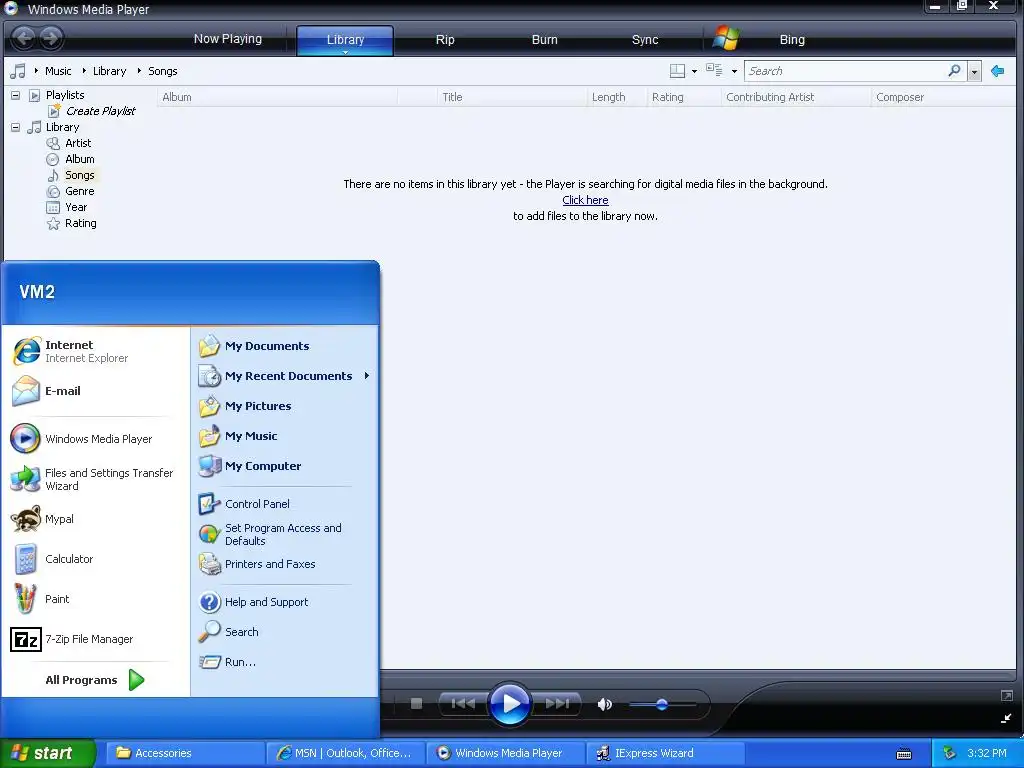Adjust the volume slider

662,704
